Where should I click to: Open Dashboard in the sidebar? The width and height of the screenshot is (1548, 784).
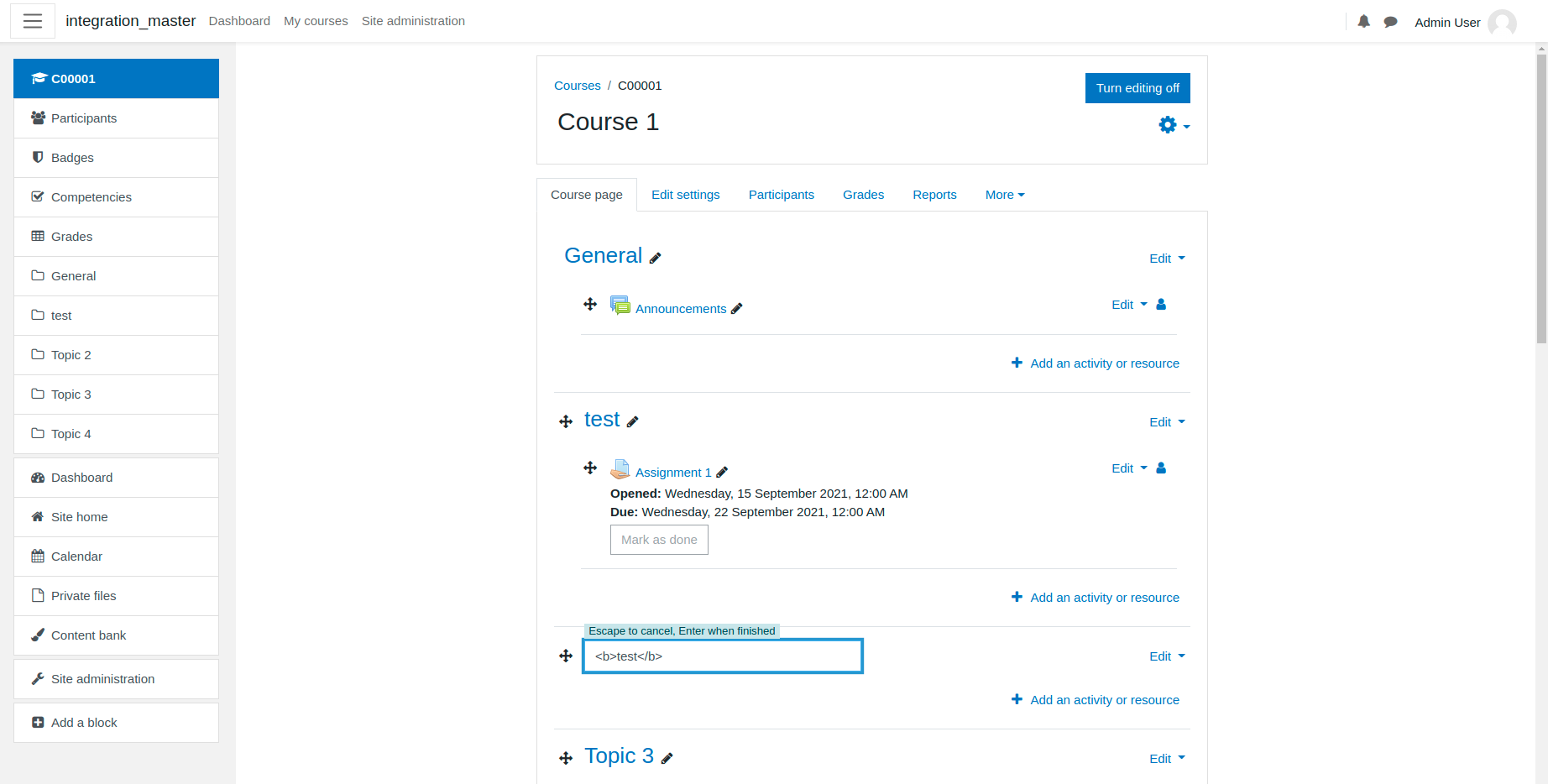pos(116,478)
